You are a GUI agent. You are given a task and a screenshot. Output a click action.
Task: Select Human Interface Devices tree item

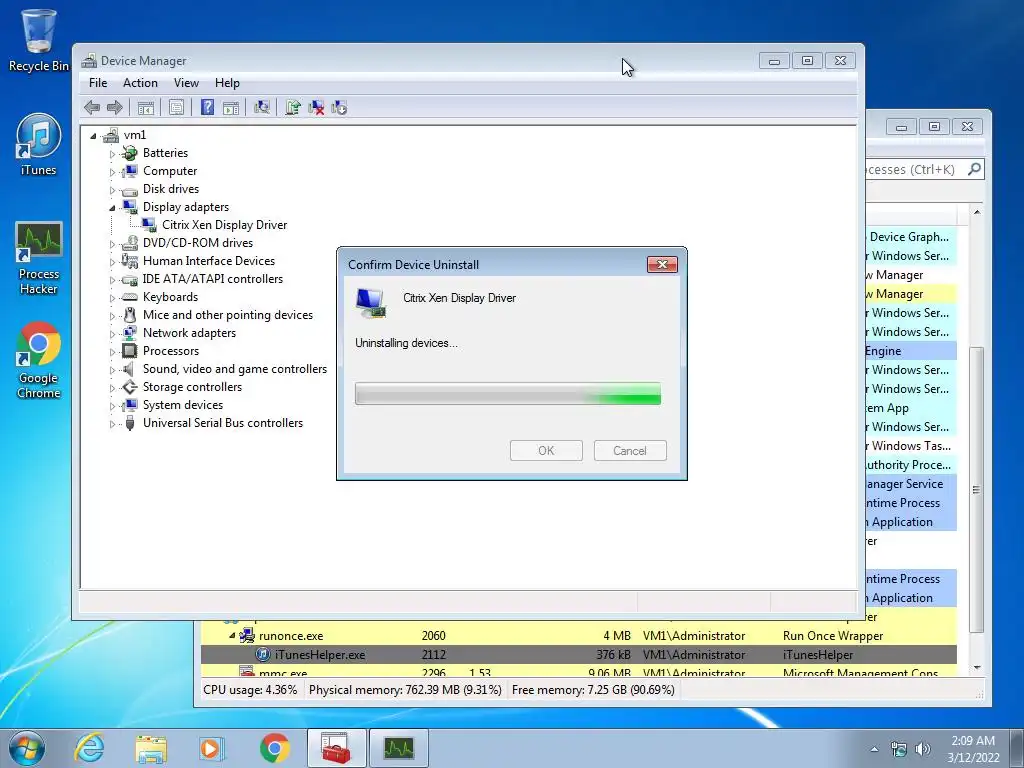coord(208,261)
